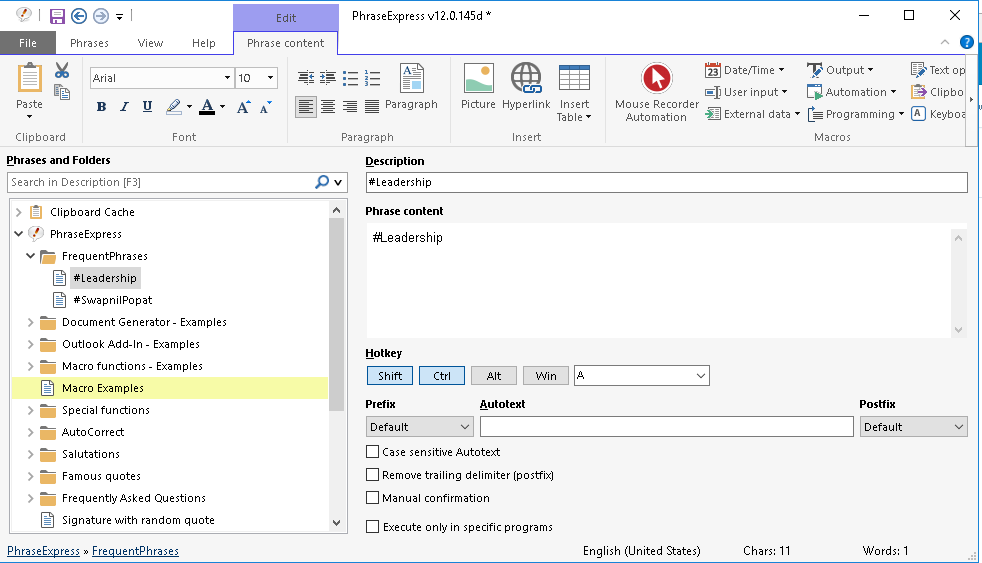This screenshot has height=563, width=982.
Task: Increase font size with grow icon
Action: [244, 107]
